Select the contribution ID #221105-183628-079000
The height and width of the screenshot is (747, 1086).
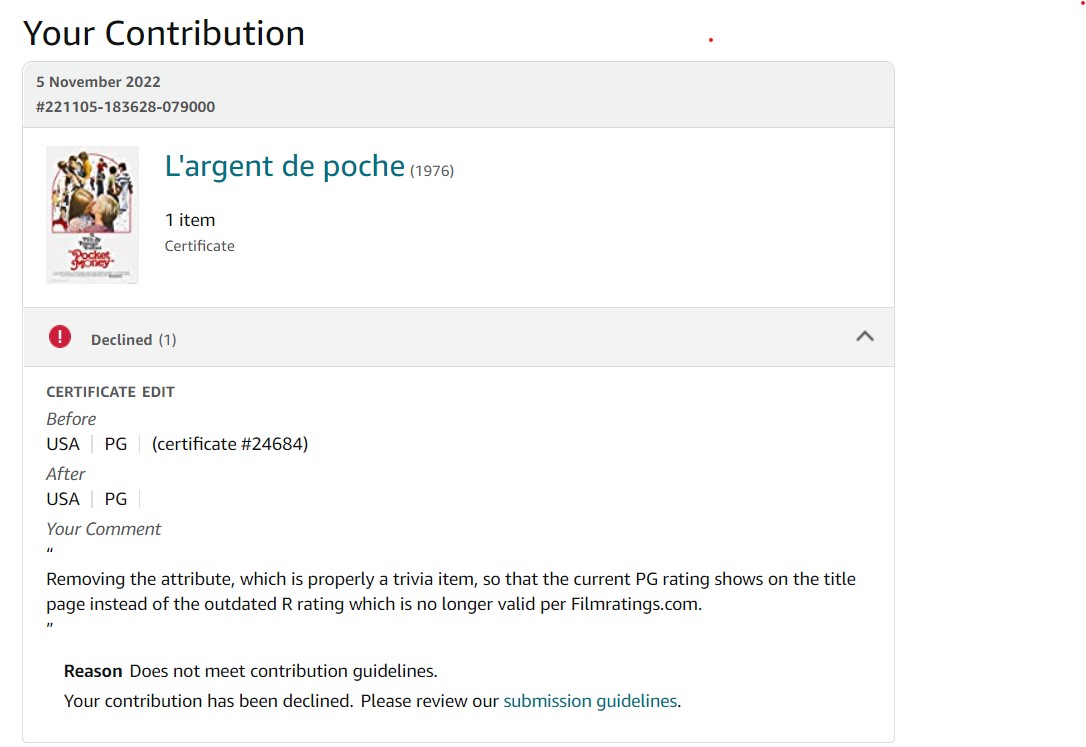[124, 107]
